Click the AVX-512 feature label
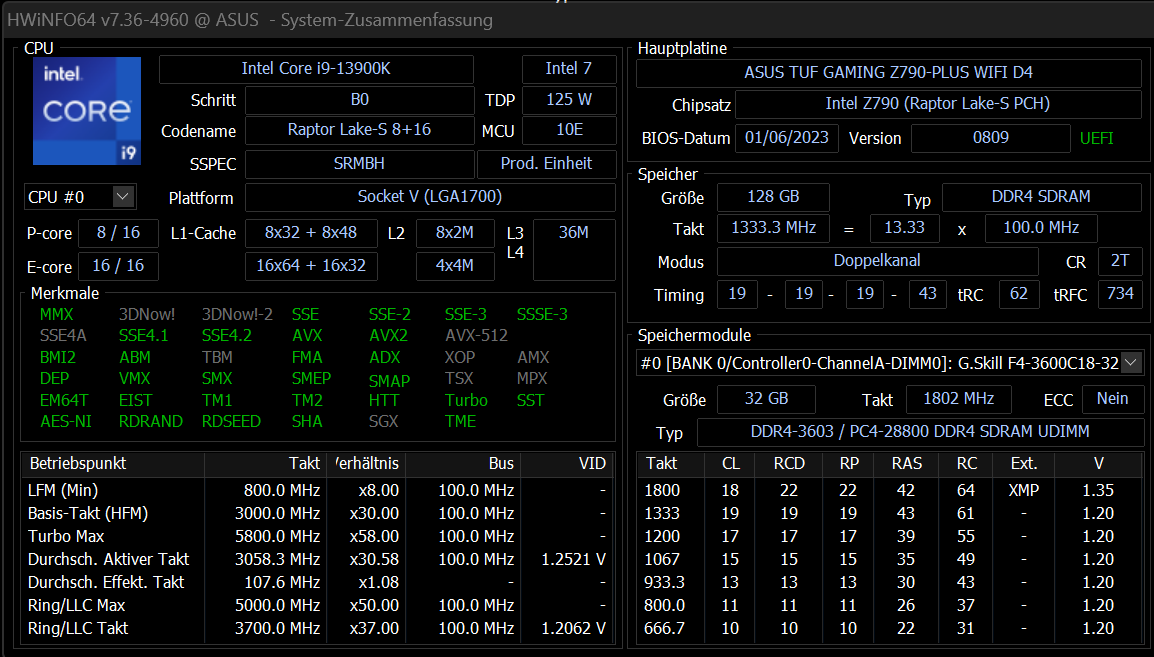Viewport: 1154px width, 657px height. point(476,336)
